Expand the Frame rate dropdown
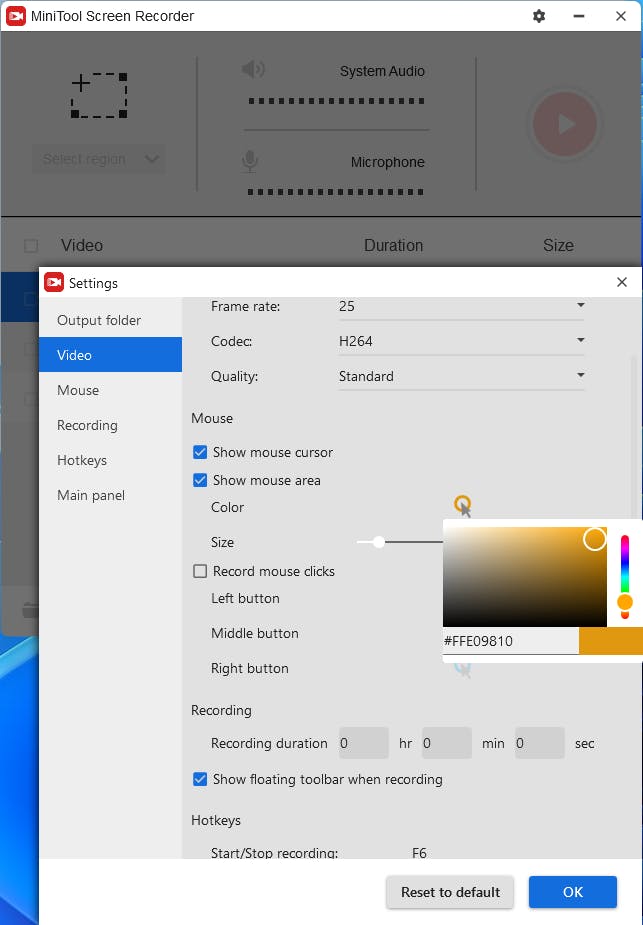Screen dimensions: 643x925 [580, 306]
